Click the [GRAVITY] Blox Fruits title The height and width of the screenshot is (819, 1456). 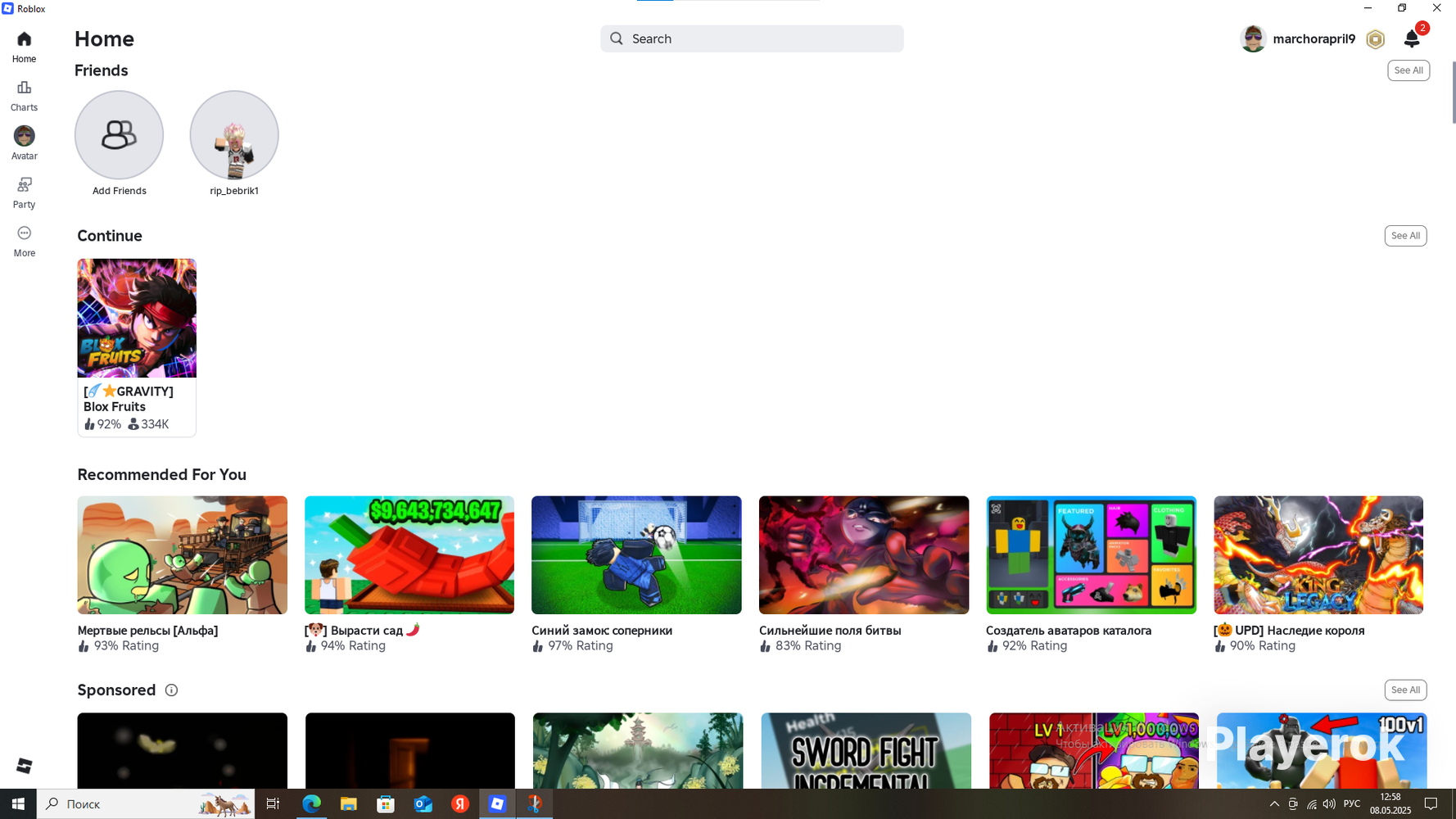[129, 399]
